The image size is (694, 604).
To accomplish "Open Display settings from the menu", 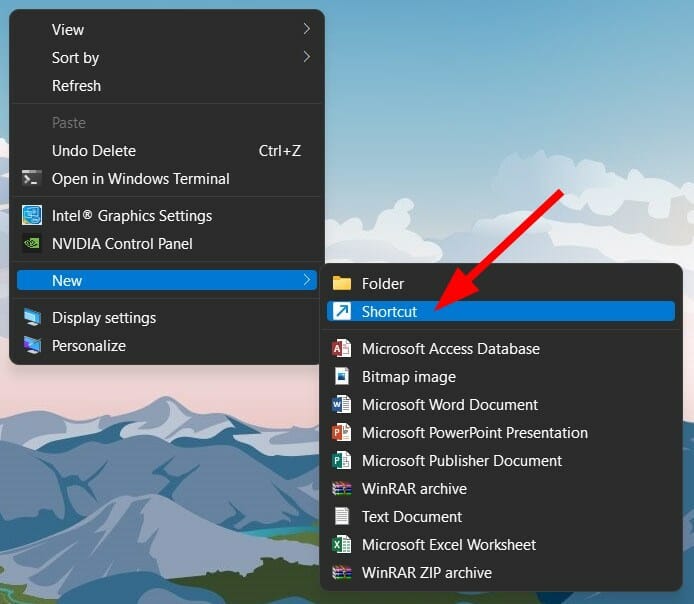I will (167, 318).
